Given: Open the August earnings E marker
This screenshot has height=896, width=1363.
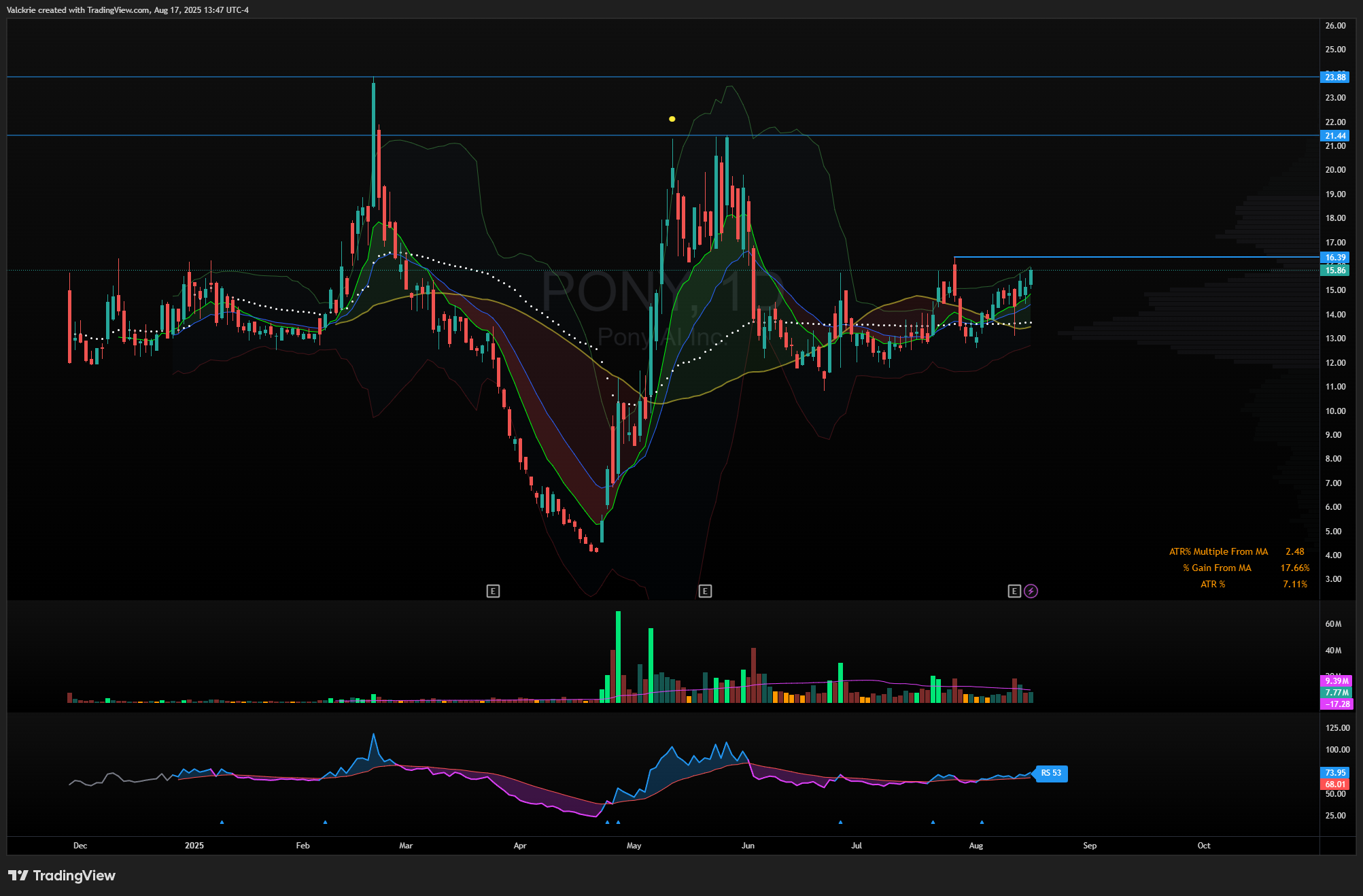Looking at the screenshot, I should point(1014,591).
